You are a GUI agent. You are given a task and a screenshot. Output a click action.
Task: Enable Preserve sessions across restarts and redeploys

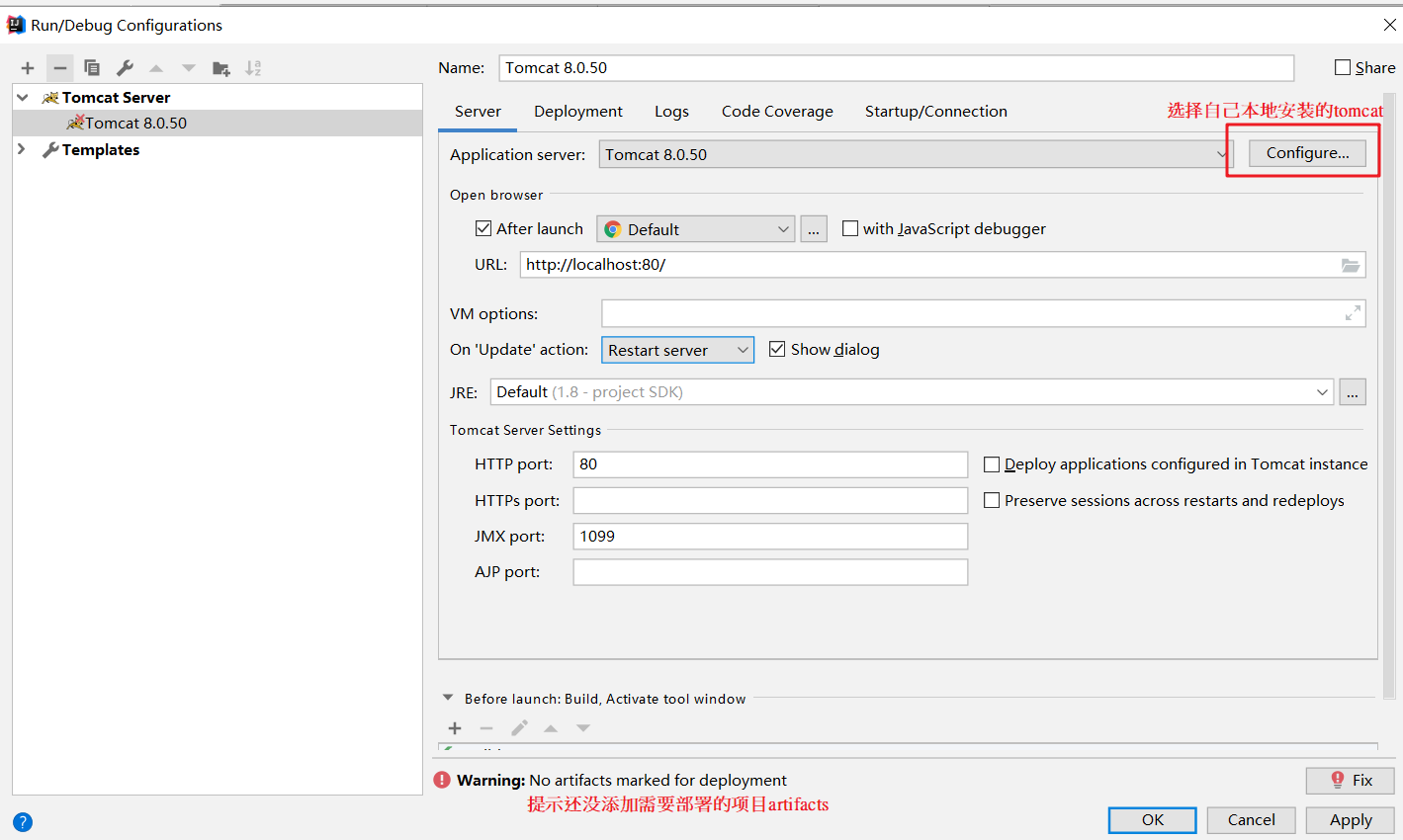pyautogui.click(x=992, y=500)
